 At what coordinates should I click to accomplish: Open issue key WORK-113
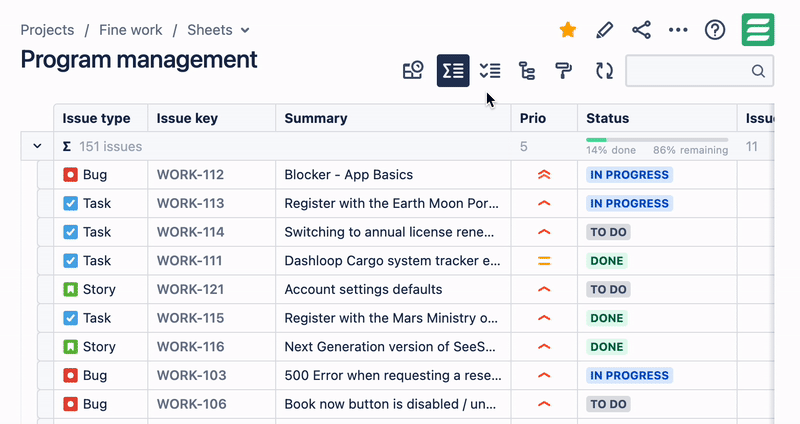[190, 204]
